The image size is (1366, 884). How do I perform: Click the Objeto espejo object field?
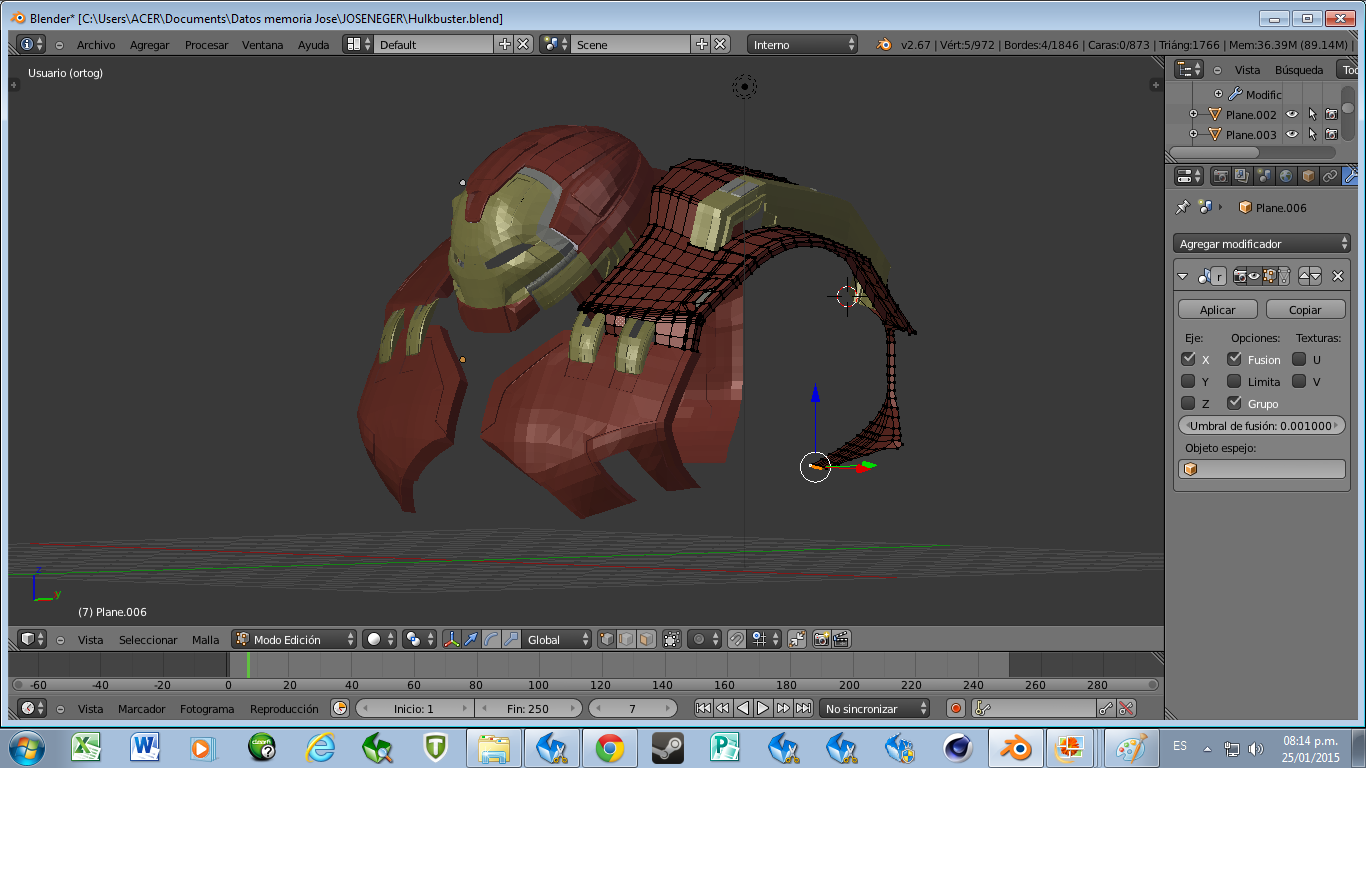pos(1262,469)
